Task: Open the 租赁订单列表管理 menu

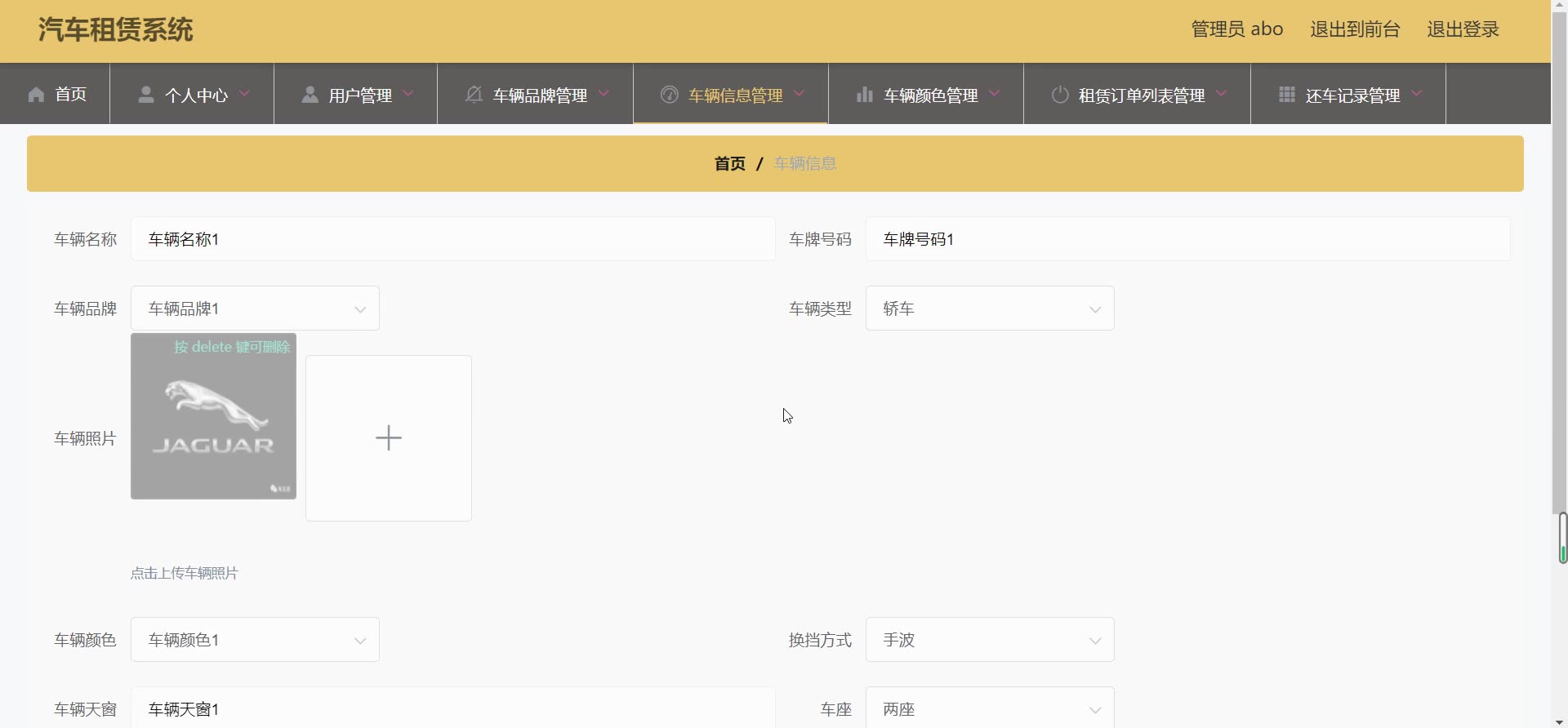Action: coord(1138,94)
